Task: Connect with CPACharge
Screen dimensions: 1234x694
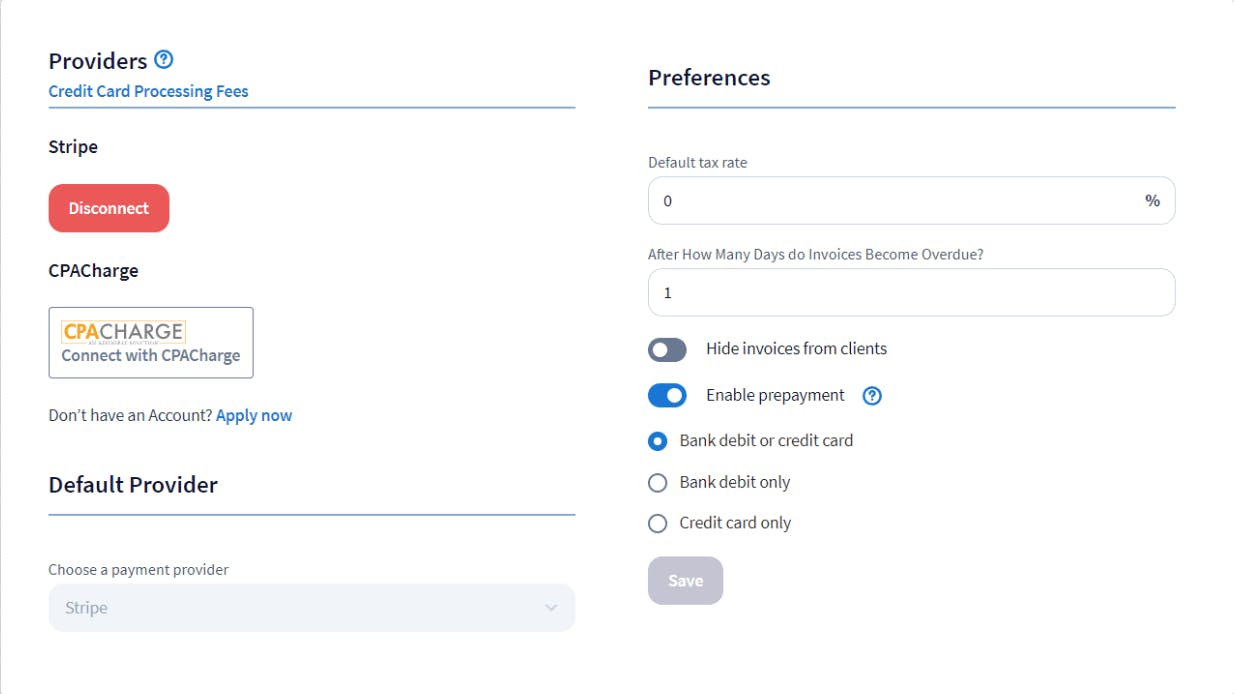Action: click(150, 342)
